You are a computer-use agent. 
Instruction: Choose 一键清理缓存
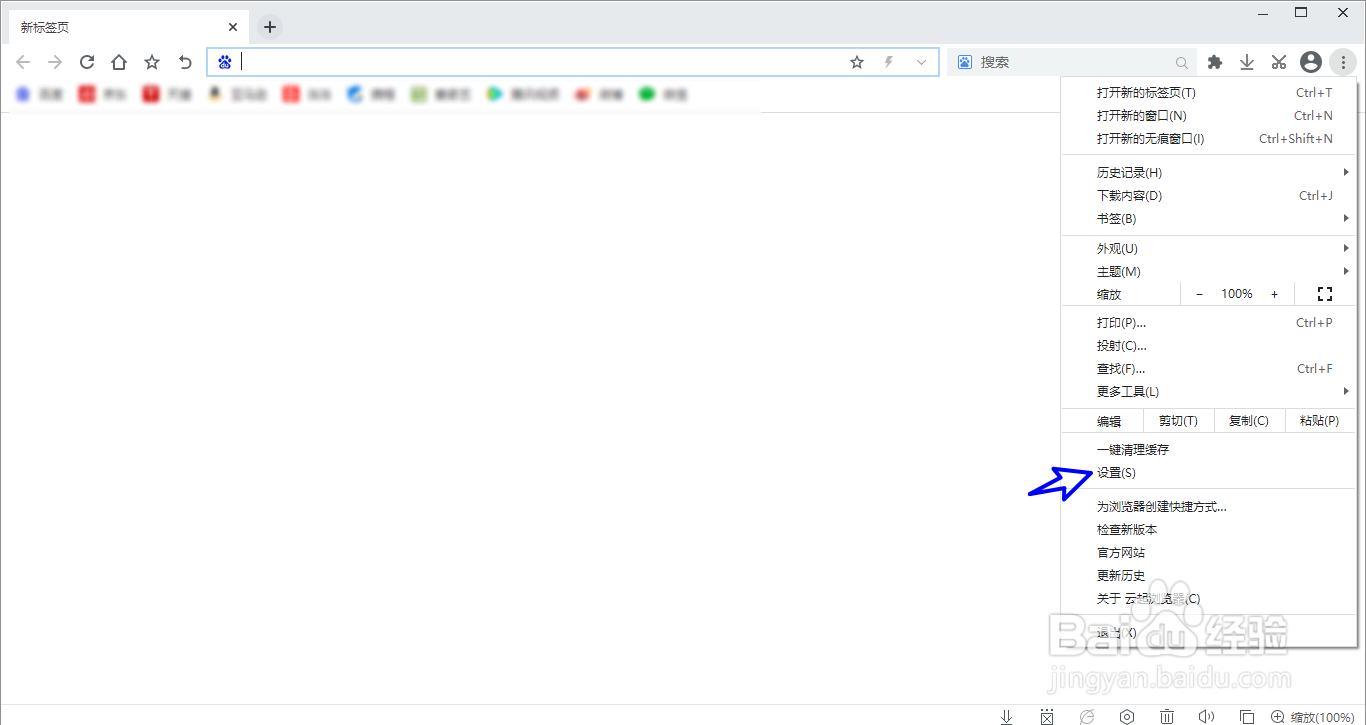[x=1208, y=449]
